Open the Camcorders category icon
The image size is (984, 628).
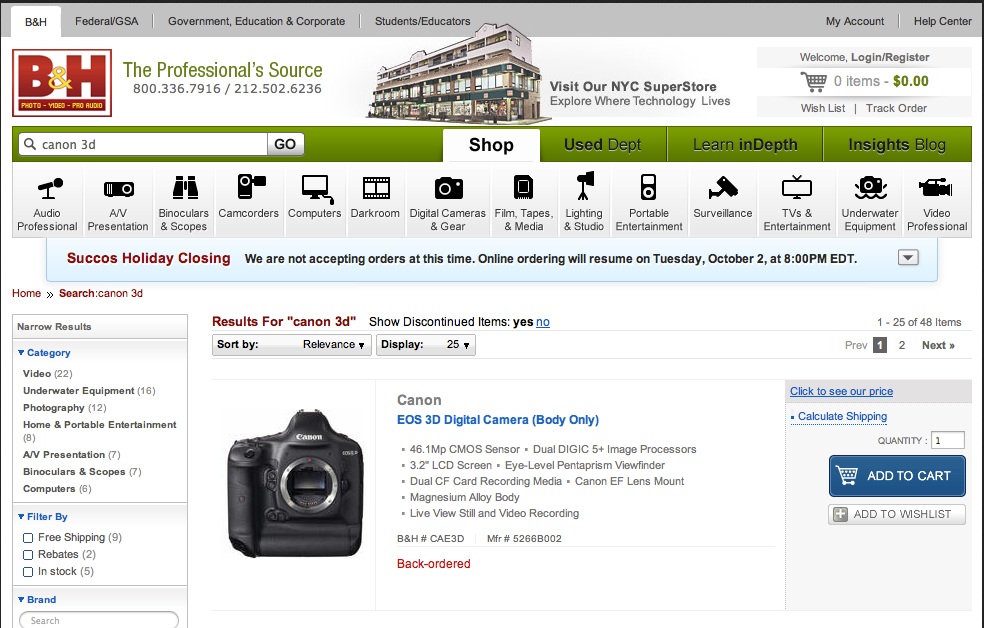tap(251, 187)
